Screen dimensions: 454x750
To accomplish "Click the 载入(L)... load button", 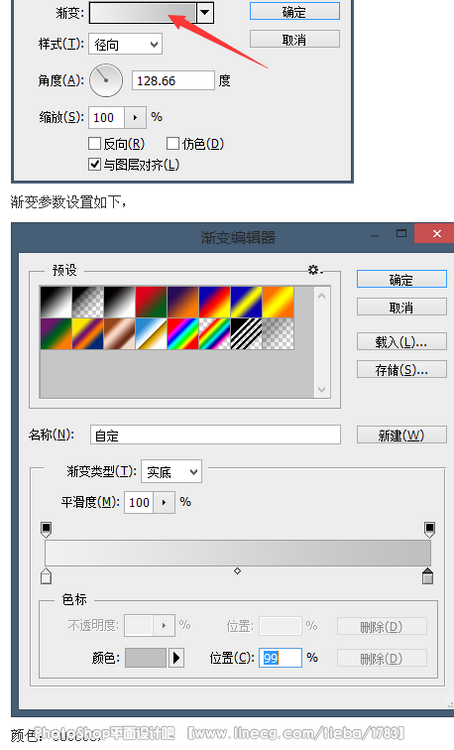I will pos(401,342).
